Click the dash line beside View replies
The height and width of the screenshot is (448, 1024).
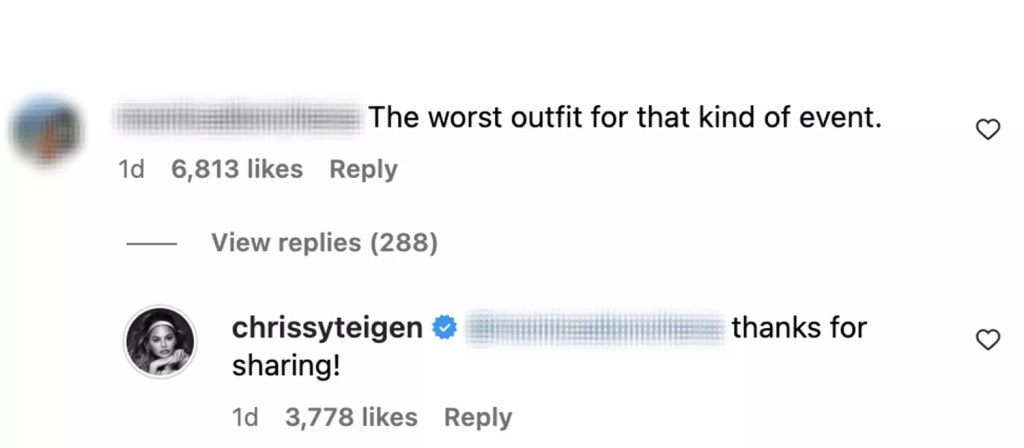152,243
